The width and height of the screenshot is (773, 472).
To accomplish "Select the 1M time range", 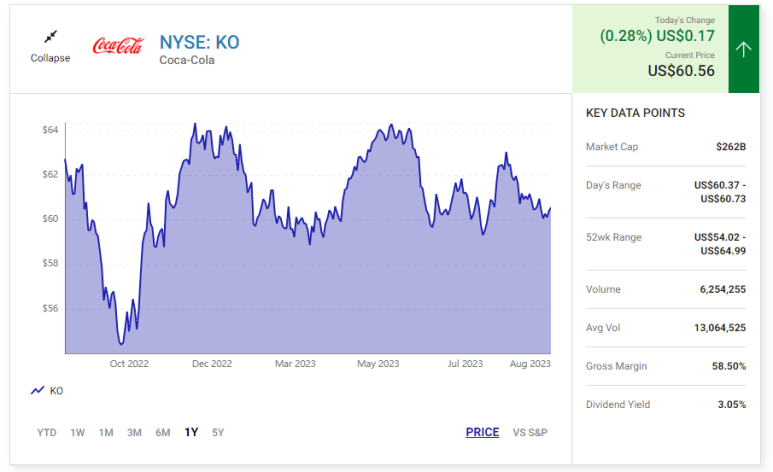I will coord(106,433).
